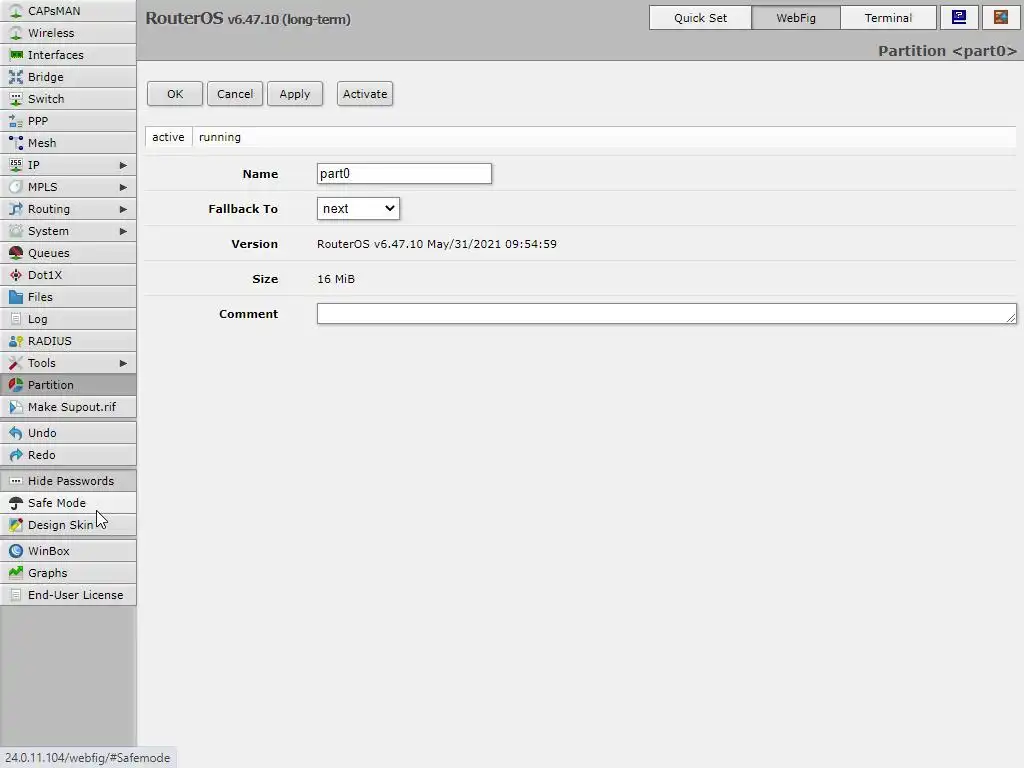Screen dimensions: 1024x768
Task: Click the MPLS menu label
Action: tap(42, 187)
